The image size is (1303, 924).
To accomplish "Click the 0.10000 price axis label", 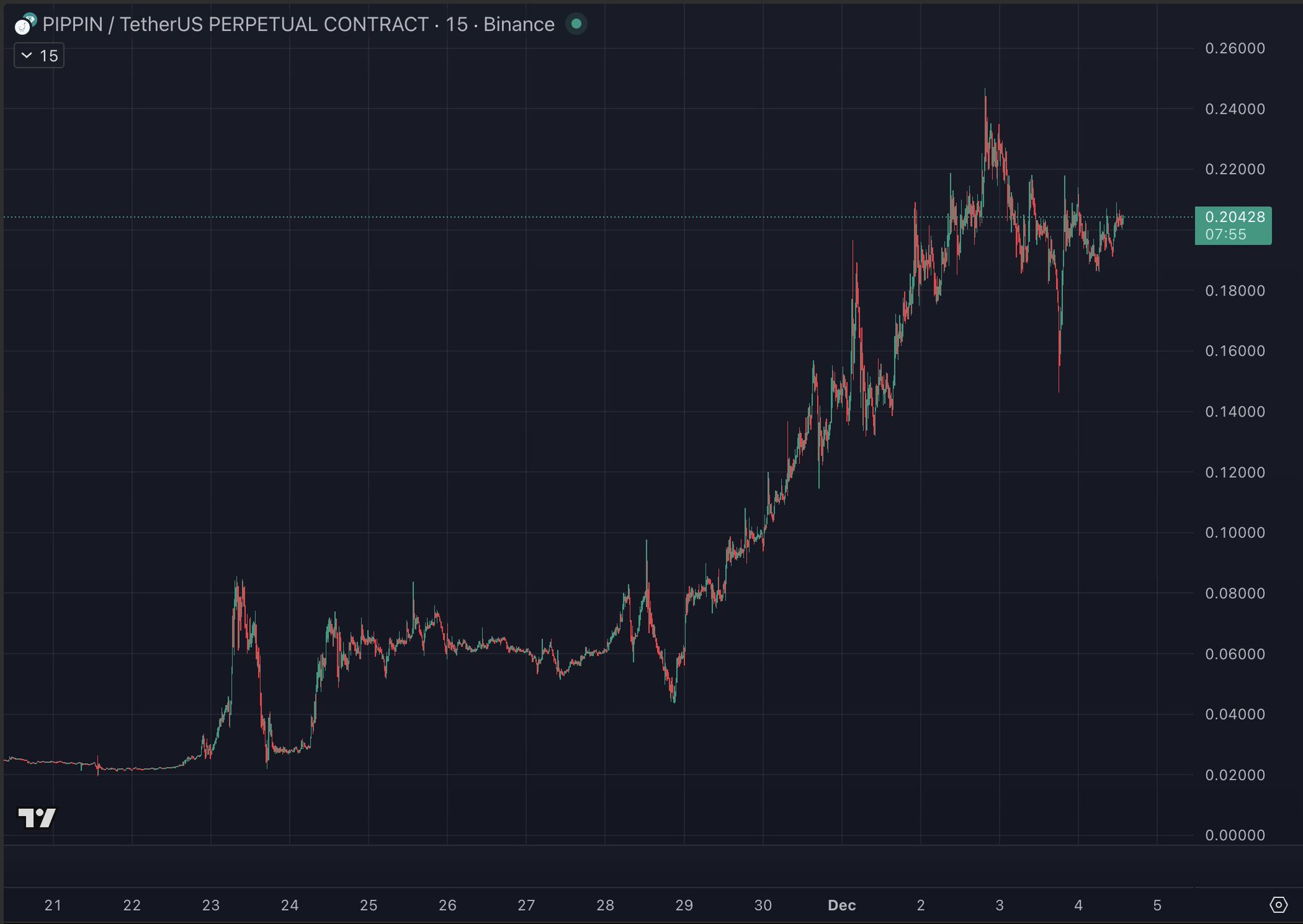I will (x=1234, y=532).
